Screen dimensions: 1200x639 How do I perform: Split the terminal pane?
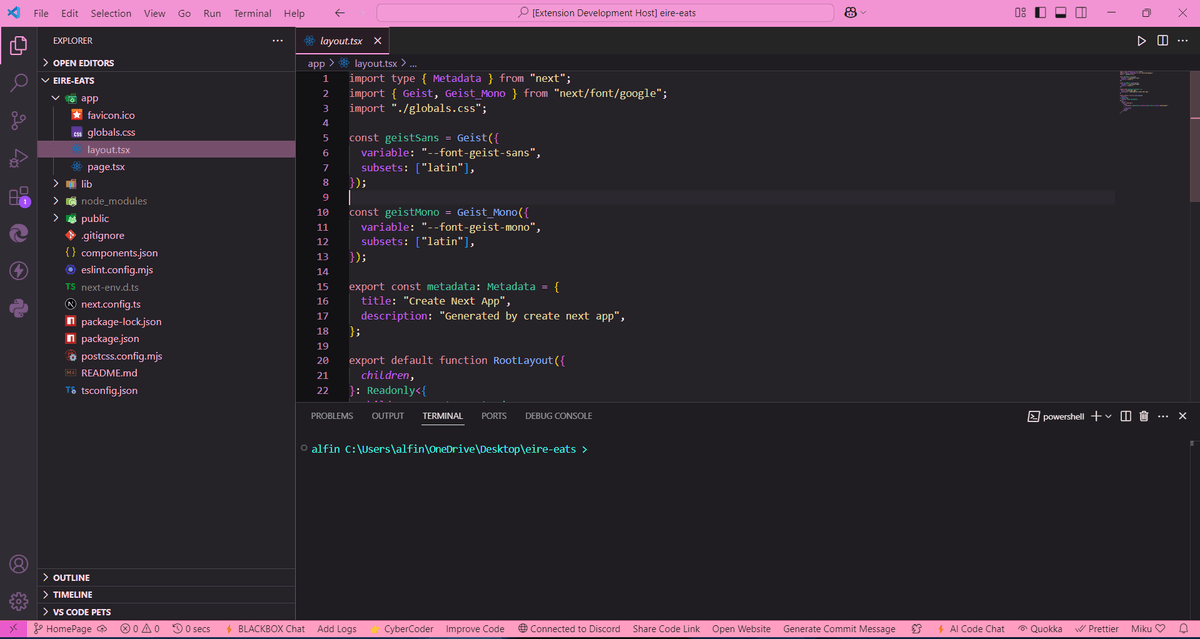click(1126, 416)
